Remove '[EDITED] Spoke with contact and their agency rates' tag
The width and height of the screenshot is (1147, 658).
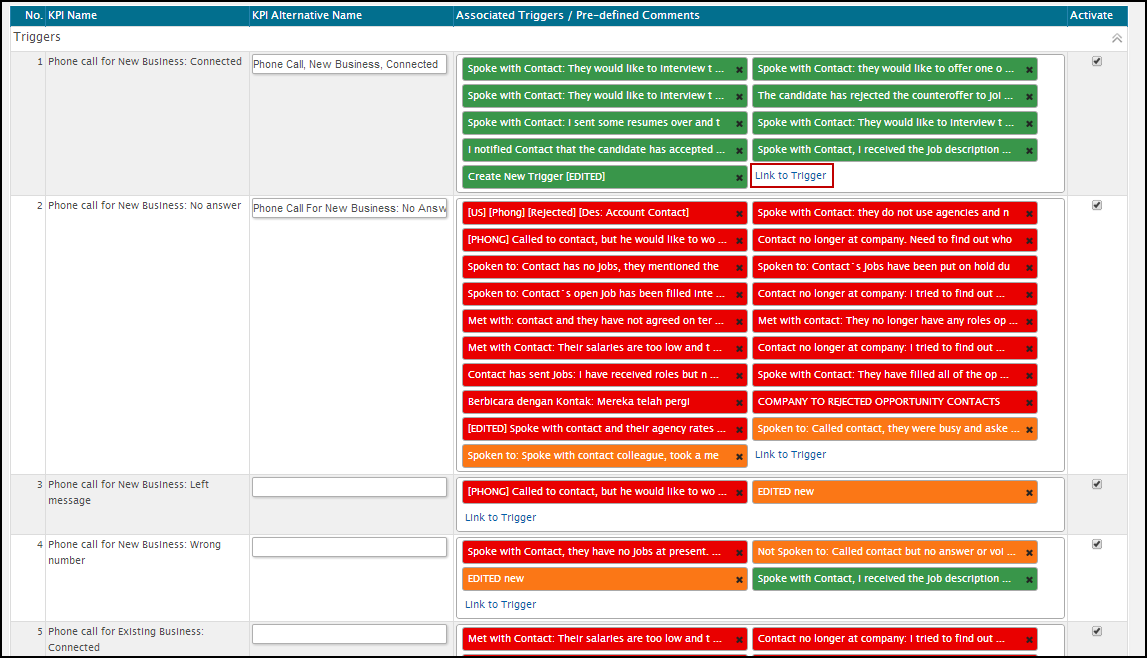740,431
